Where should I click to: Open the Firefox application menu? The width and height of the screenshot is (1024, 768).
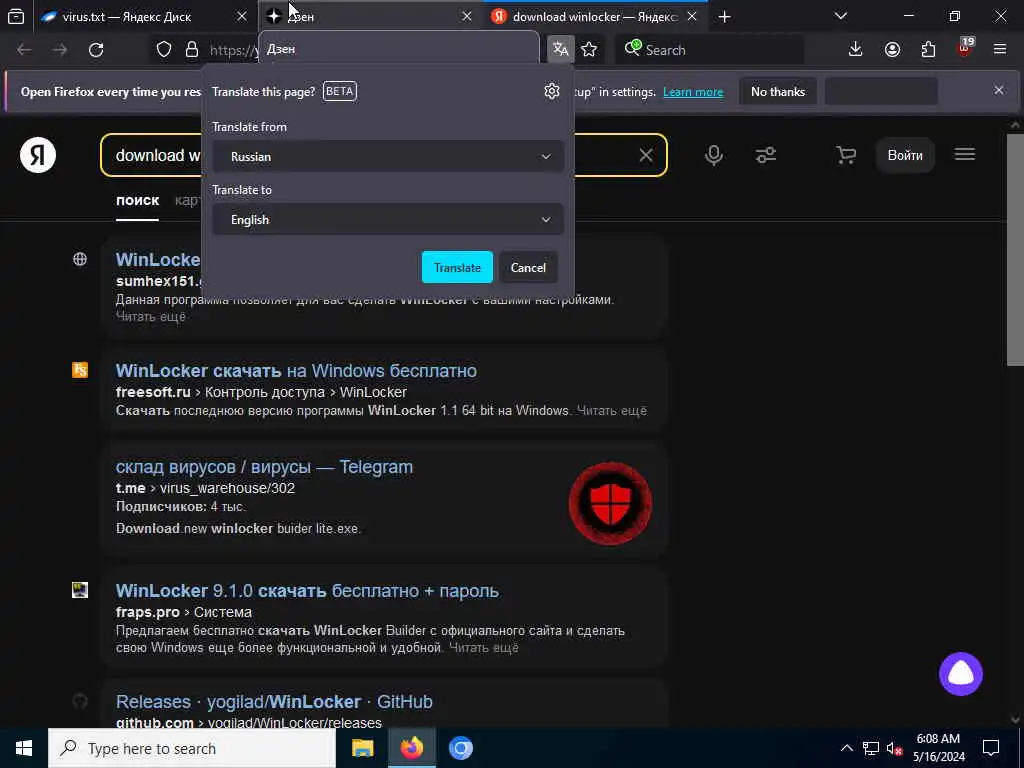tap(1000, 50)
